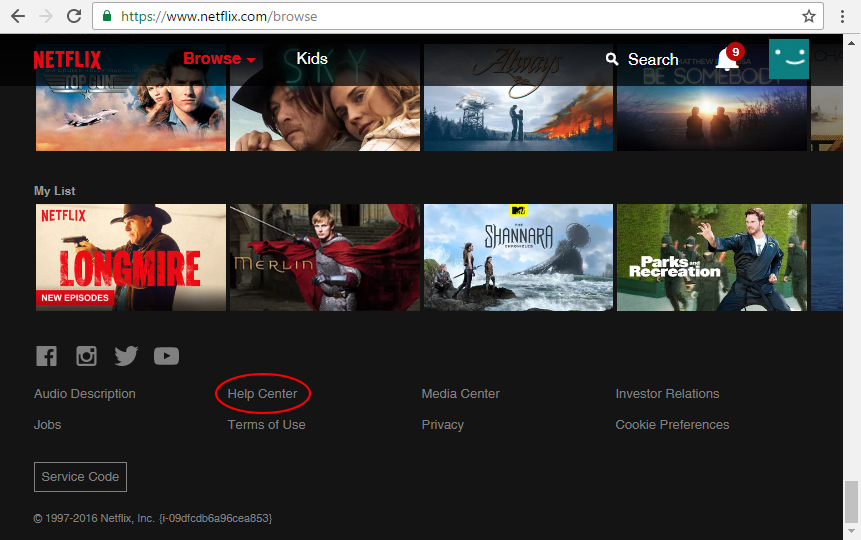Click the copyright Netflix, Inc. text
This screenshot has width=861, height=540.
pos(153,518)
